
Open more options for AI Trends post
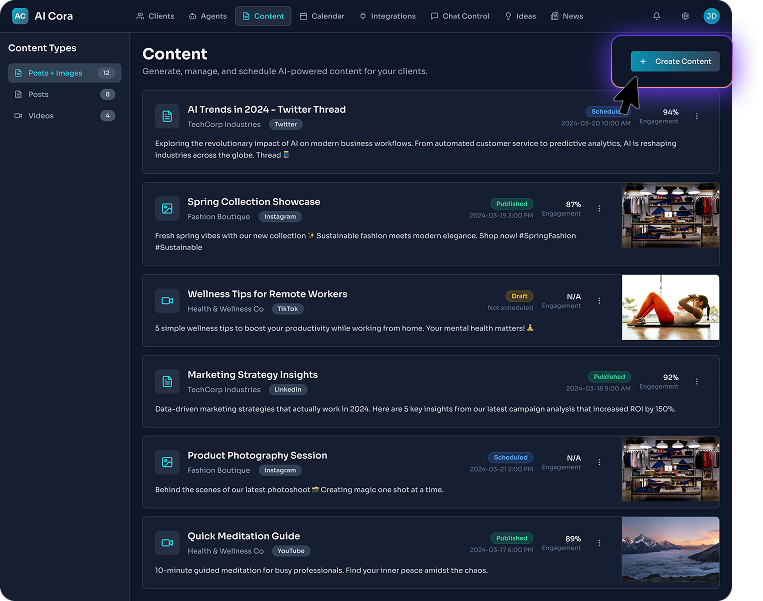click(697, 116)
